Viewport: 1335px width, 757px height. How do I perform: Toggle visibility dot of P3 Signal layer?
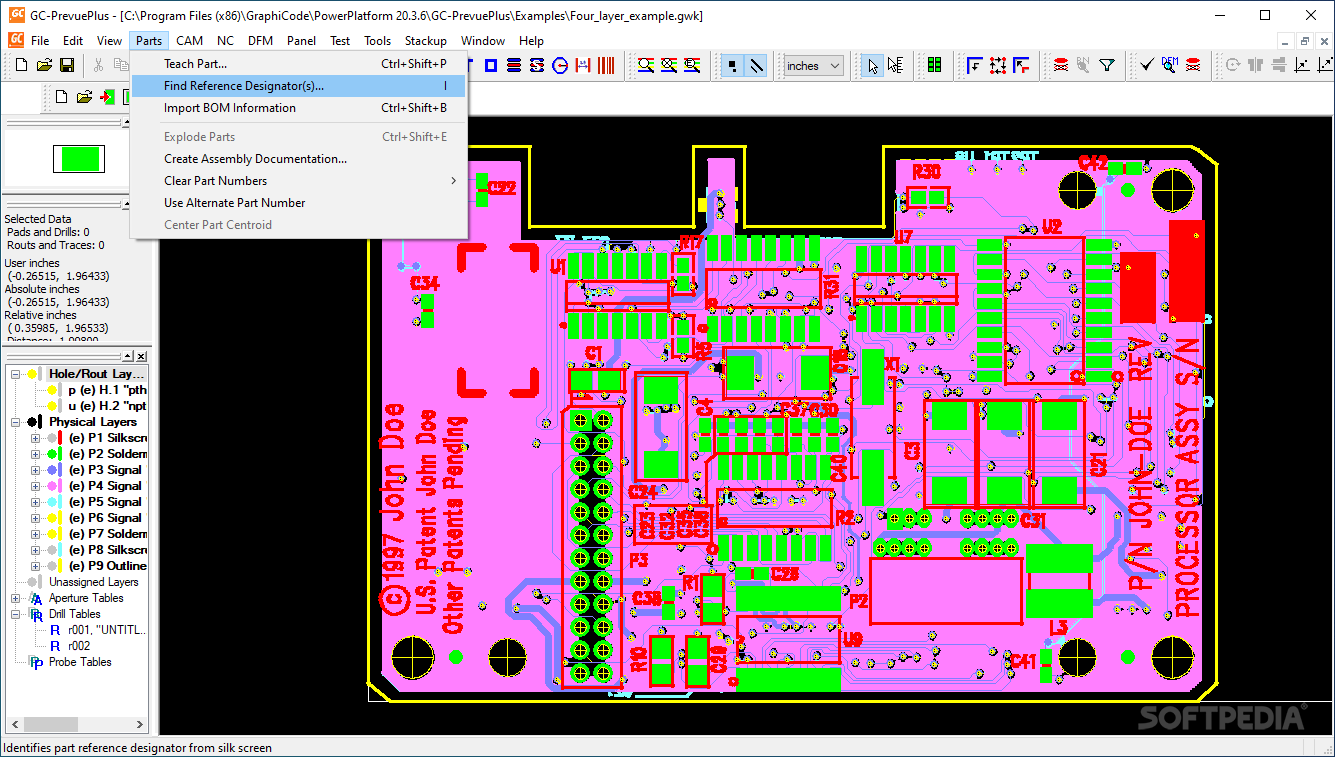tap(52, 470)
